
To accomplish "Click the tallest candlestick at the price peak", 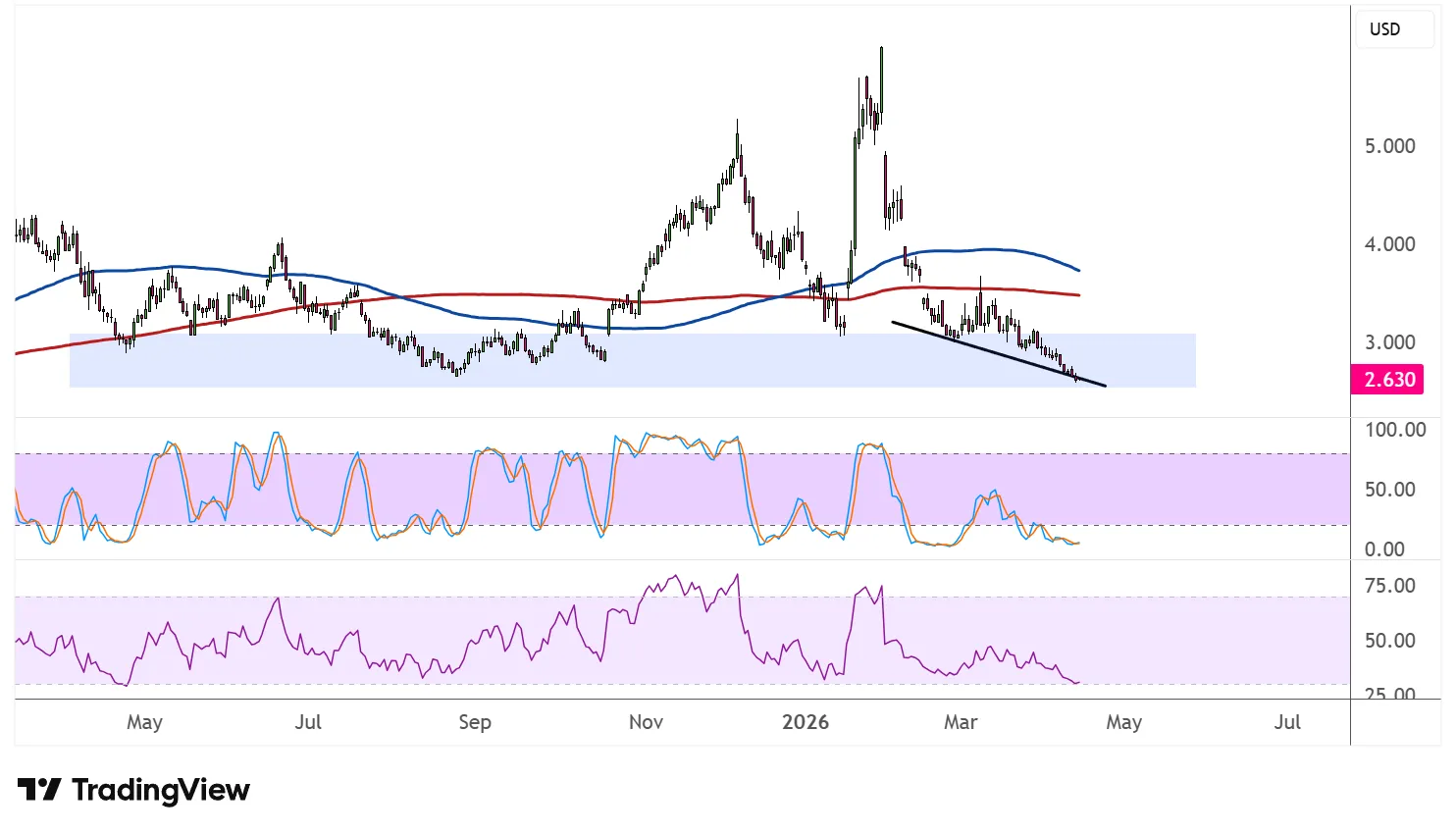I will coord(881,78).
